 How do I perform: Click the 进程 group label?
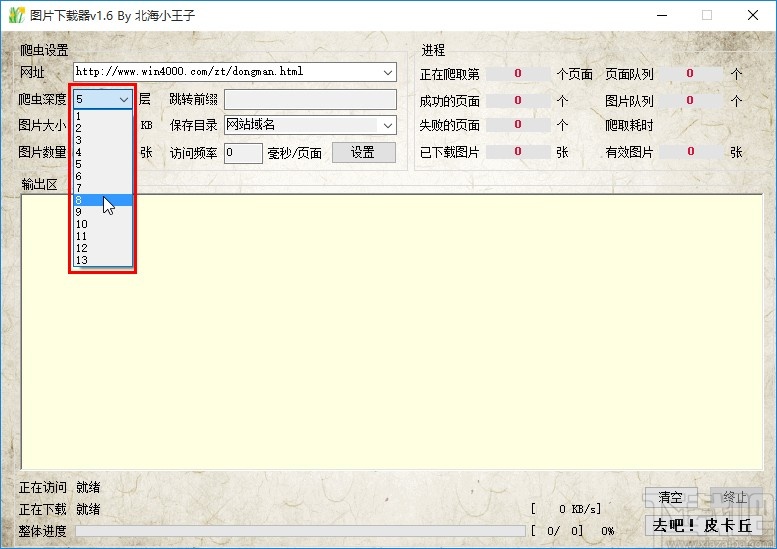[x=433, y=50]
